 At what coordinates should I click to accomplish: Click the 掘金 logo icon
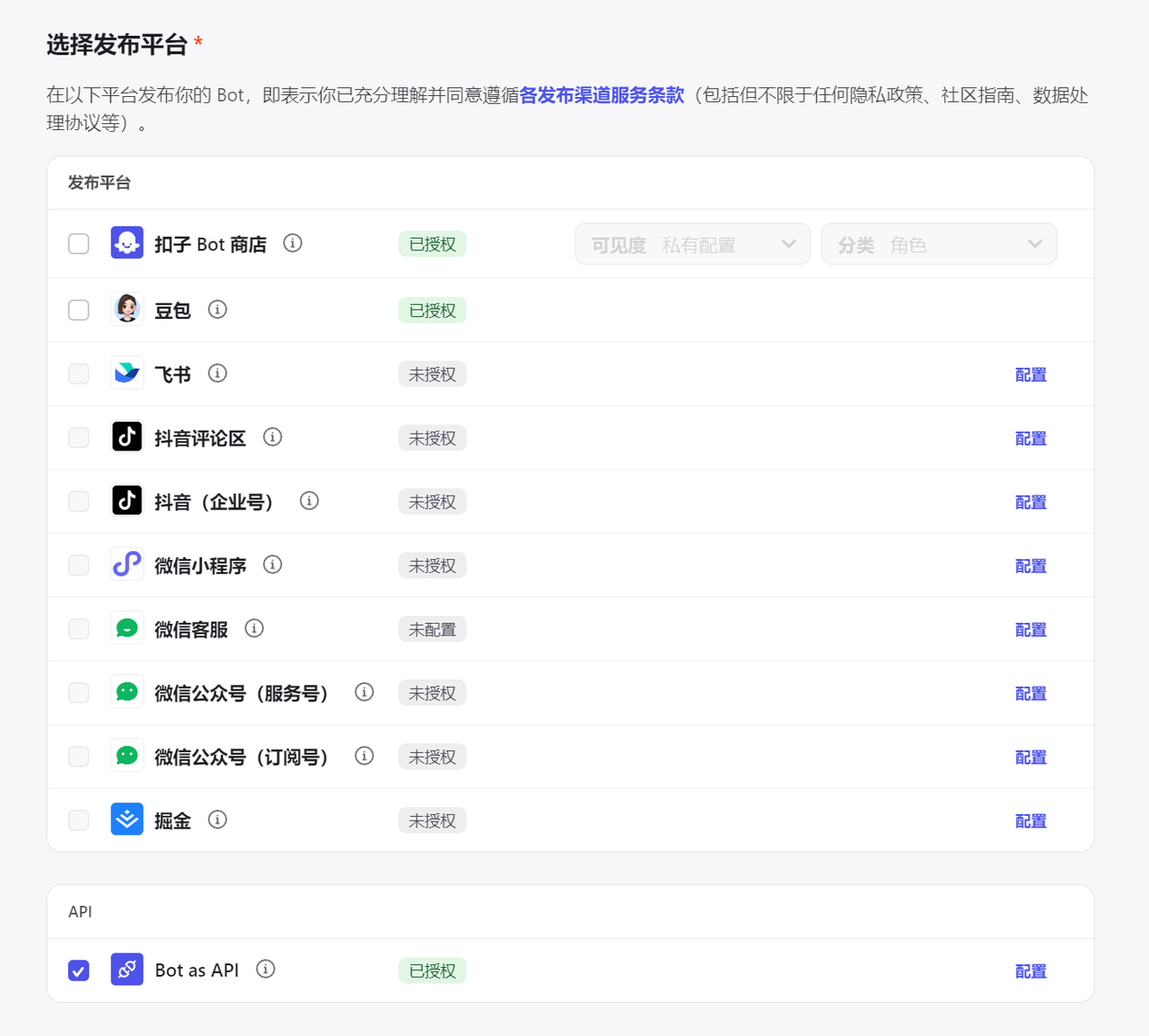tap(127, 819)
